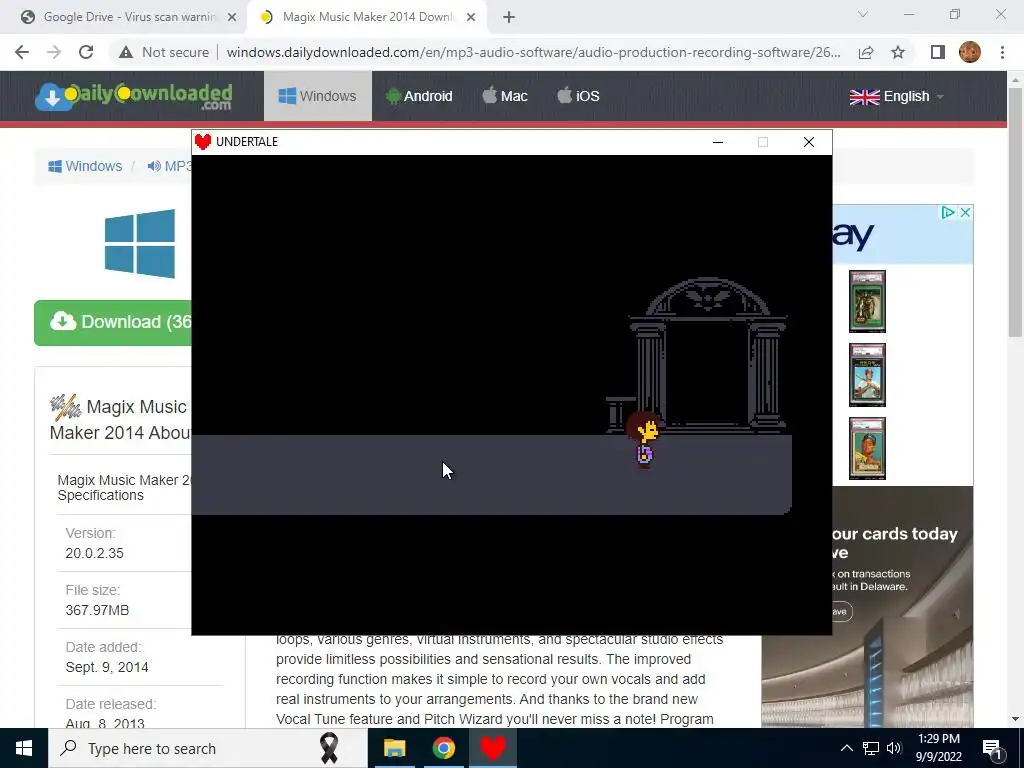Screen dimensions: 1024x768
Task: Reload the current page
Action: [x=86, y=52]
